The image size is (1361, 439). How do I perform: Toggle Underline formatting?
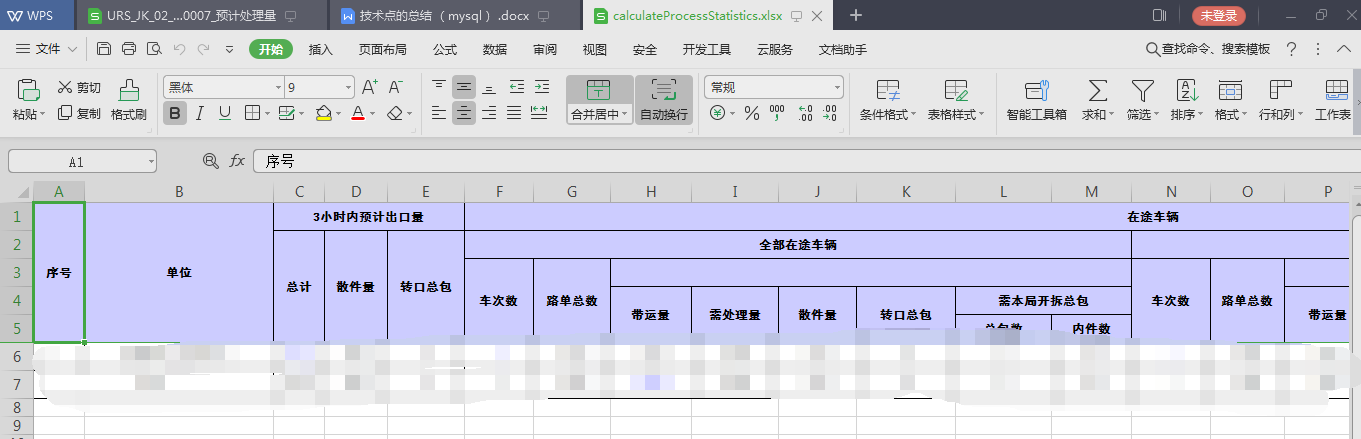pyautogui.click(x=224, y=113)
